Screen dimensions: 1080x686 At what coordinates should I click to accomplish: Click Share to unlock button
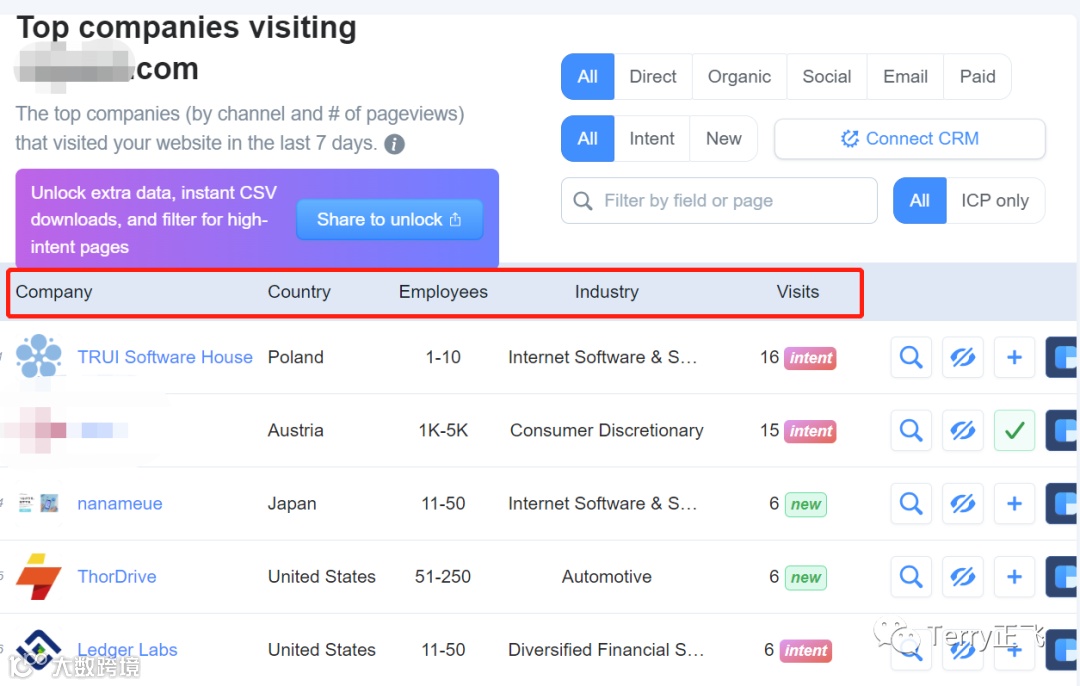389,220
